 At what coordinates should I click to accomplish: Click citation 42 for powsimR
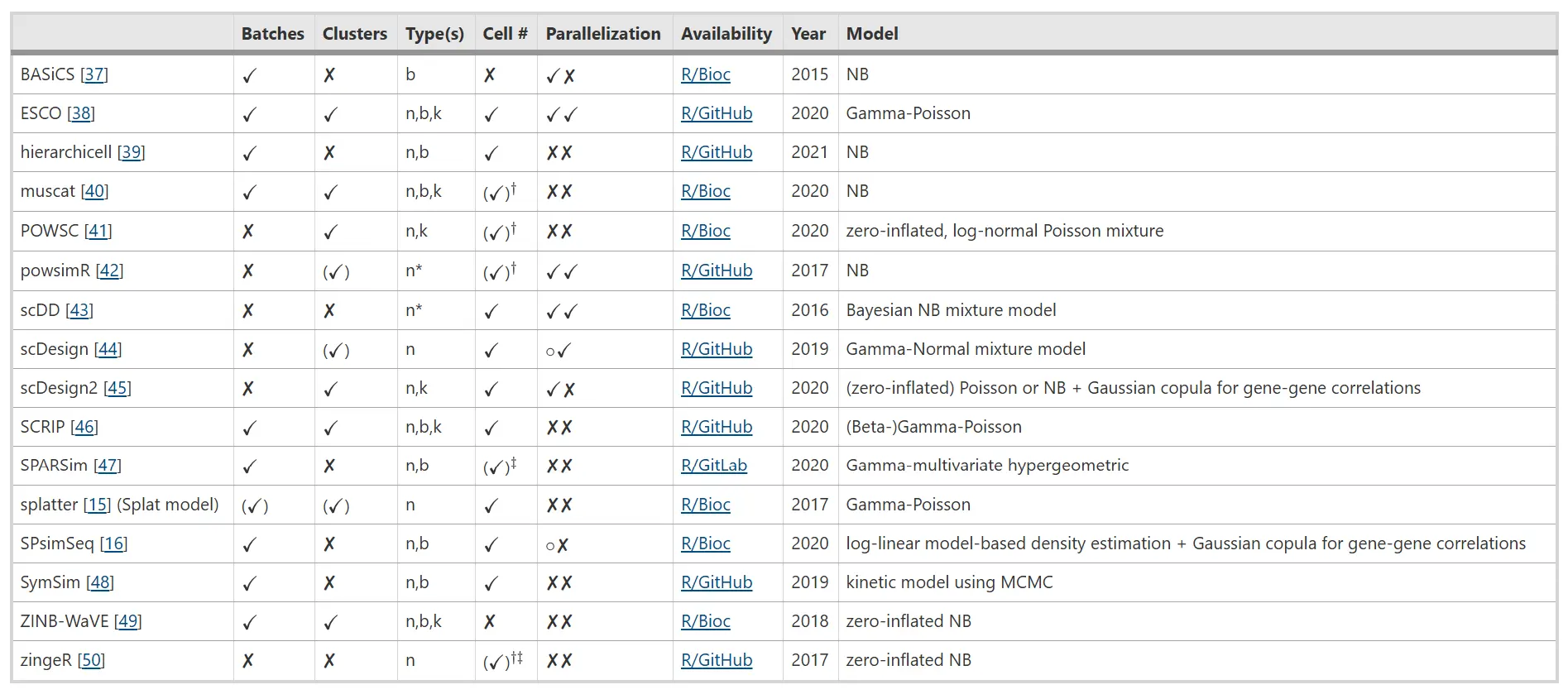(x=109, y=271)
